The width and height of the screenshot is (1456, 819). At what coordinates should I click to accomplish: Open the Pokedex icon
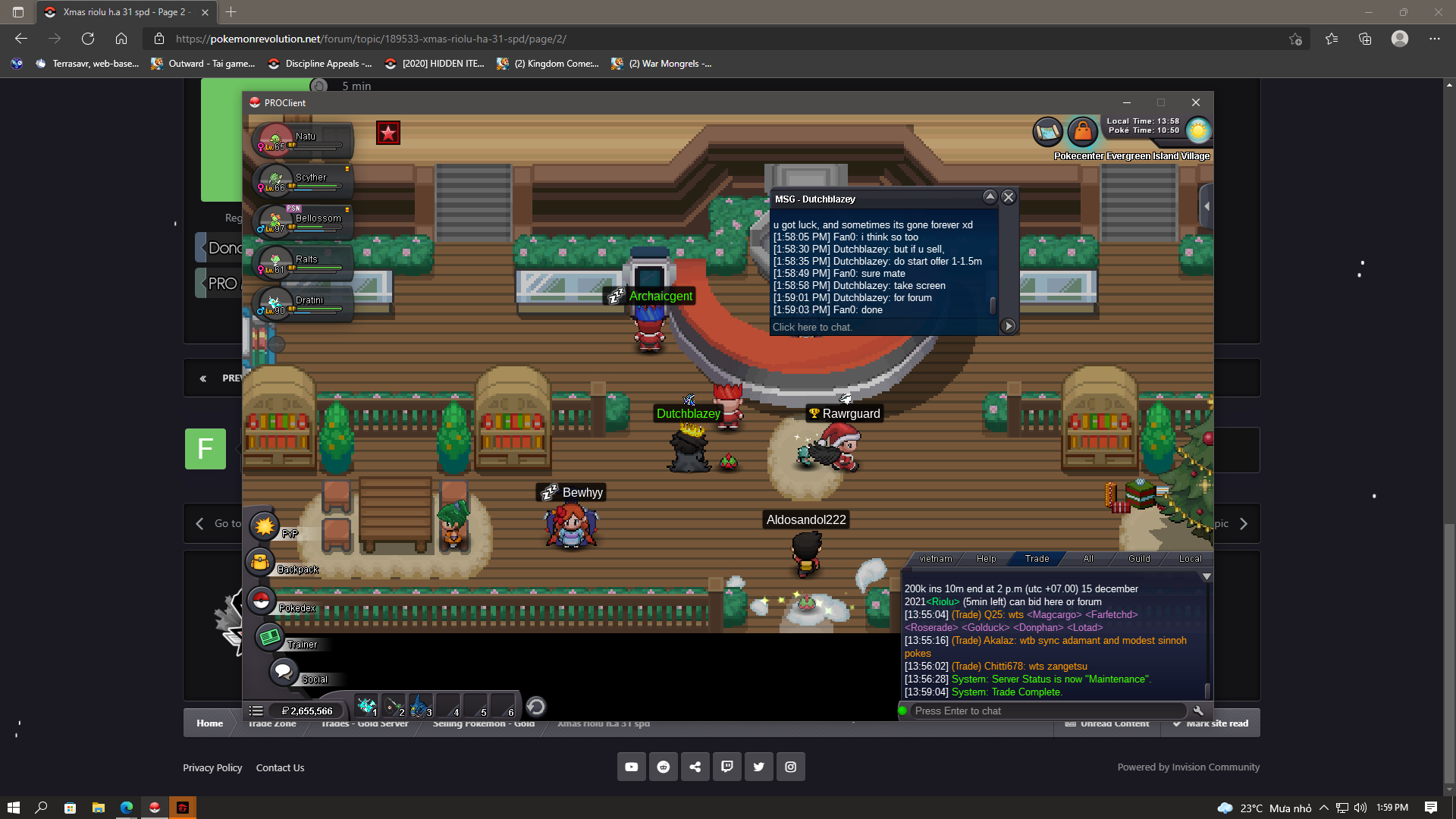tap(261, 601)
